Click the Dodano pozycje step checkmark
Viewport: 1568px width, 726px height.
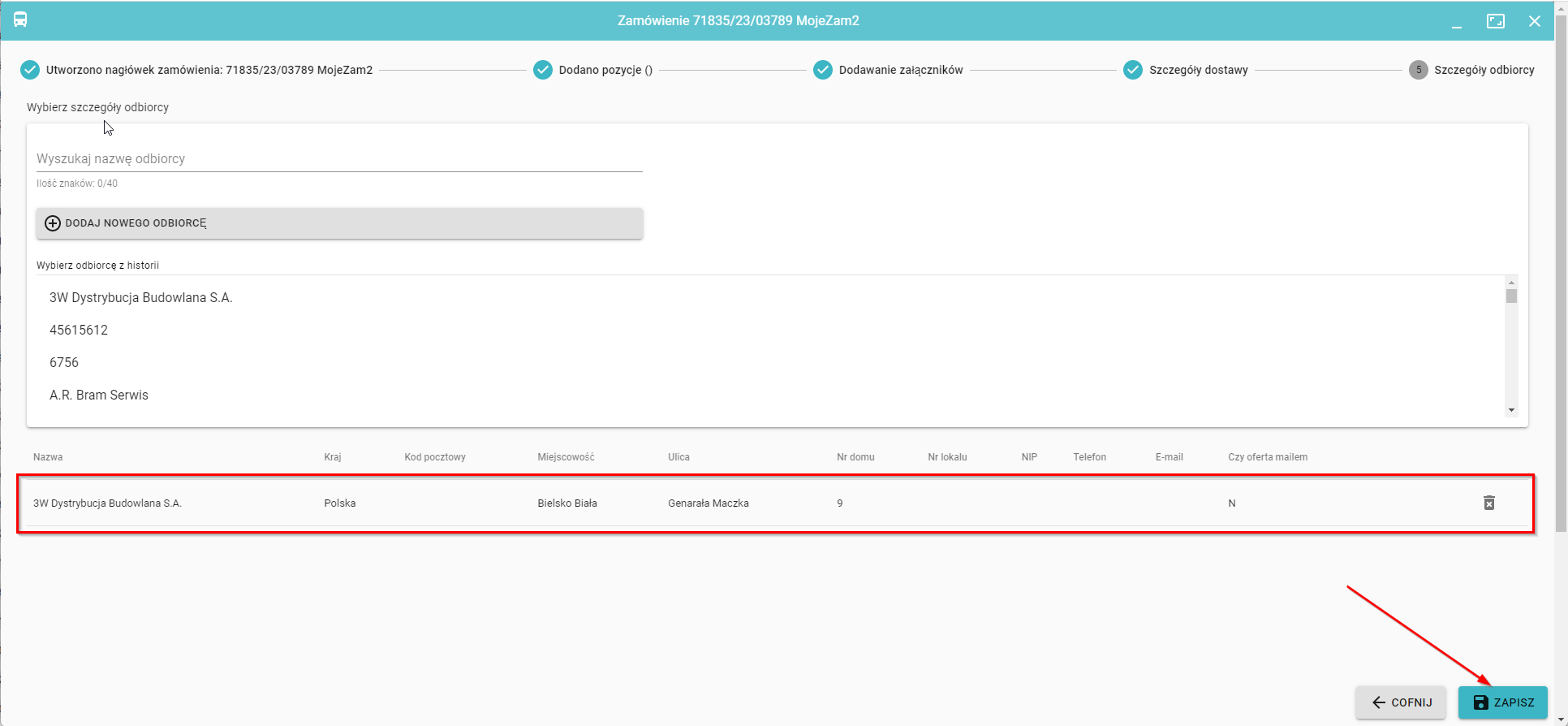(x=543, y=70)
